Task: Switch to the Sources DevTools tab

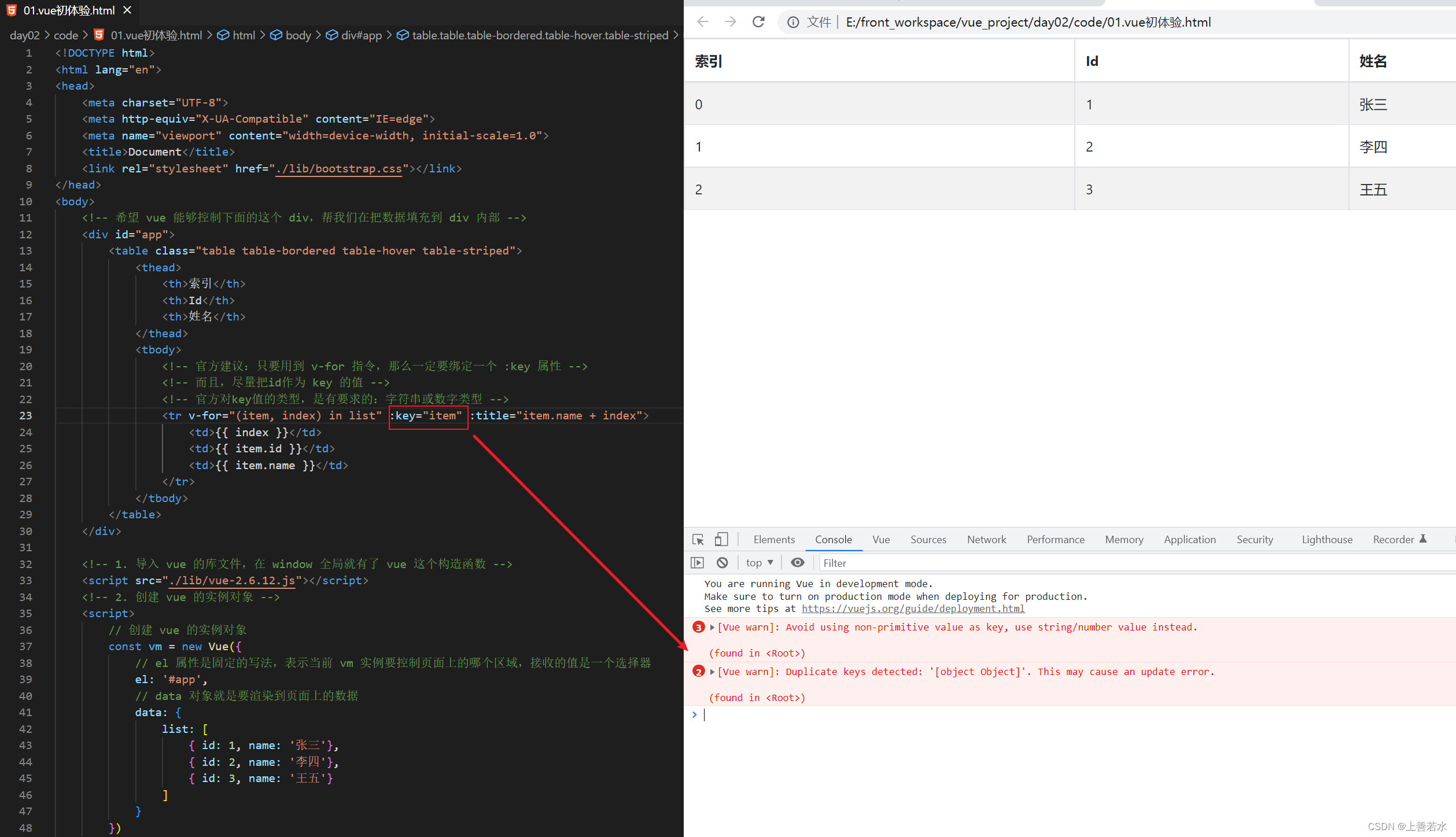Action: point(928,540)
